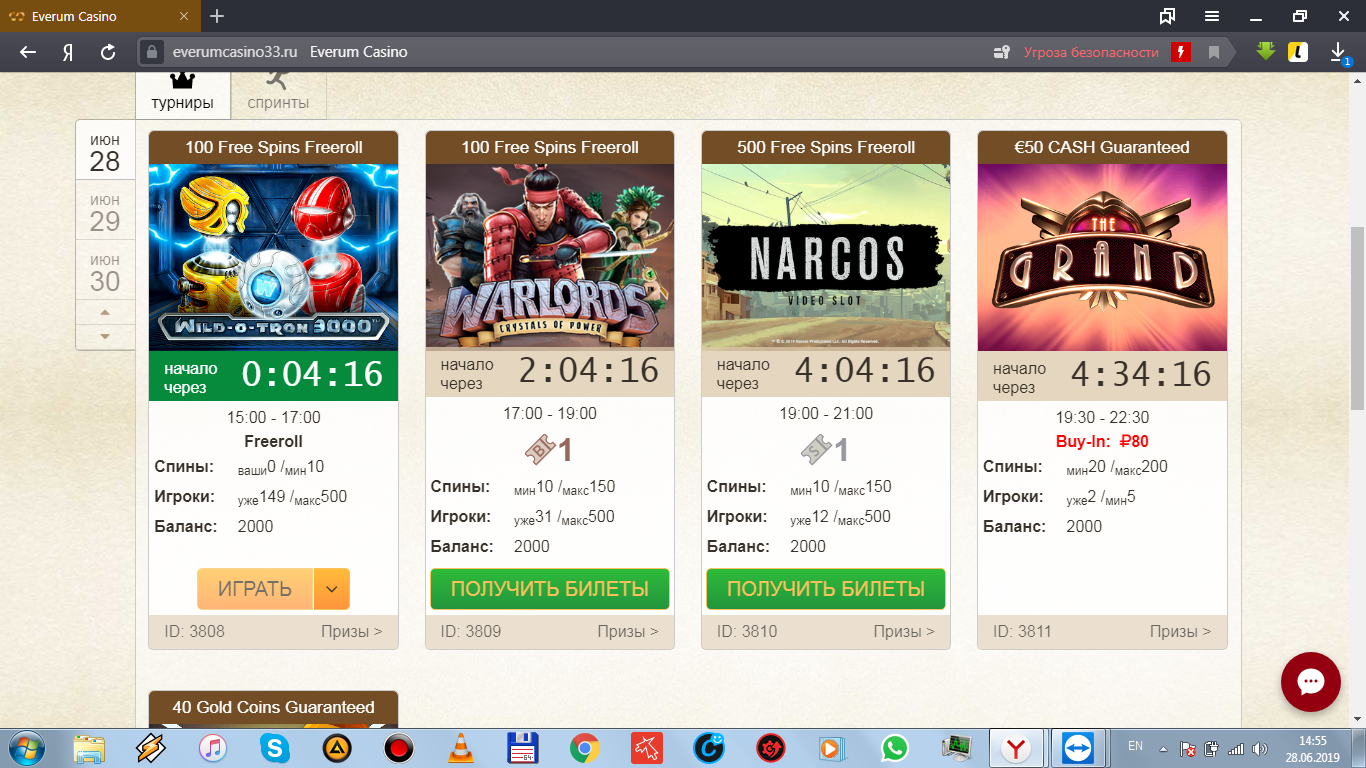Screen dimensions: 1366x768
Task: Click the silver ticket icon on Narcos card
Action: [x=814, y=451]
